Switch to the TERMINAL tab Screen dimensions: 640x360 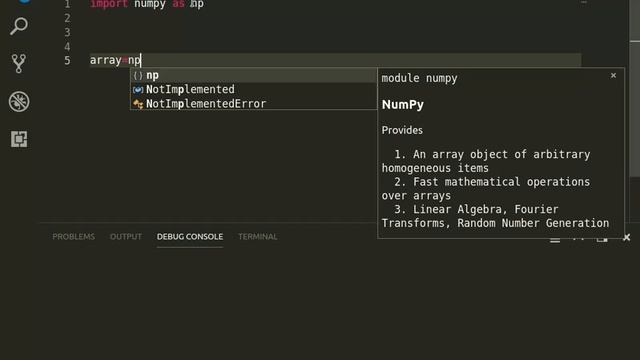[x=258, y=237]
